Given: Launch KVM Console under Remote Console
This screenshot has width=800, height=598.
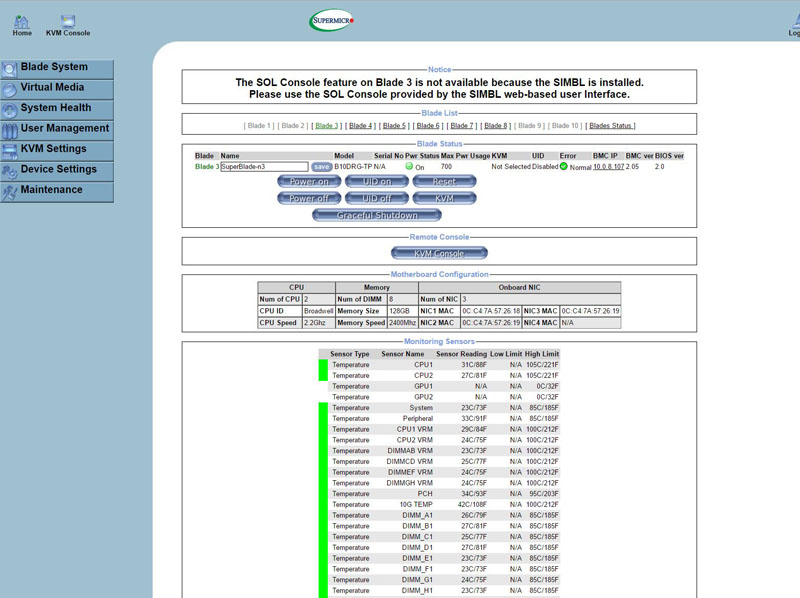Looking at the screenshot, I should point(439,254).
